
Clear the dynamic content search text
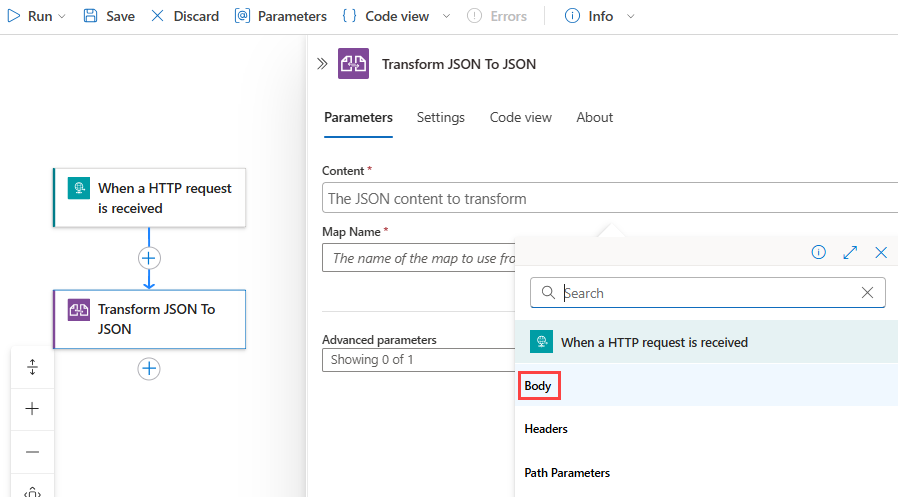coord(868,293)
